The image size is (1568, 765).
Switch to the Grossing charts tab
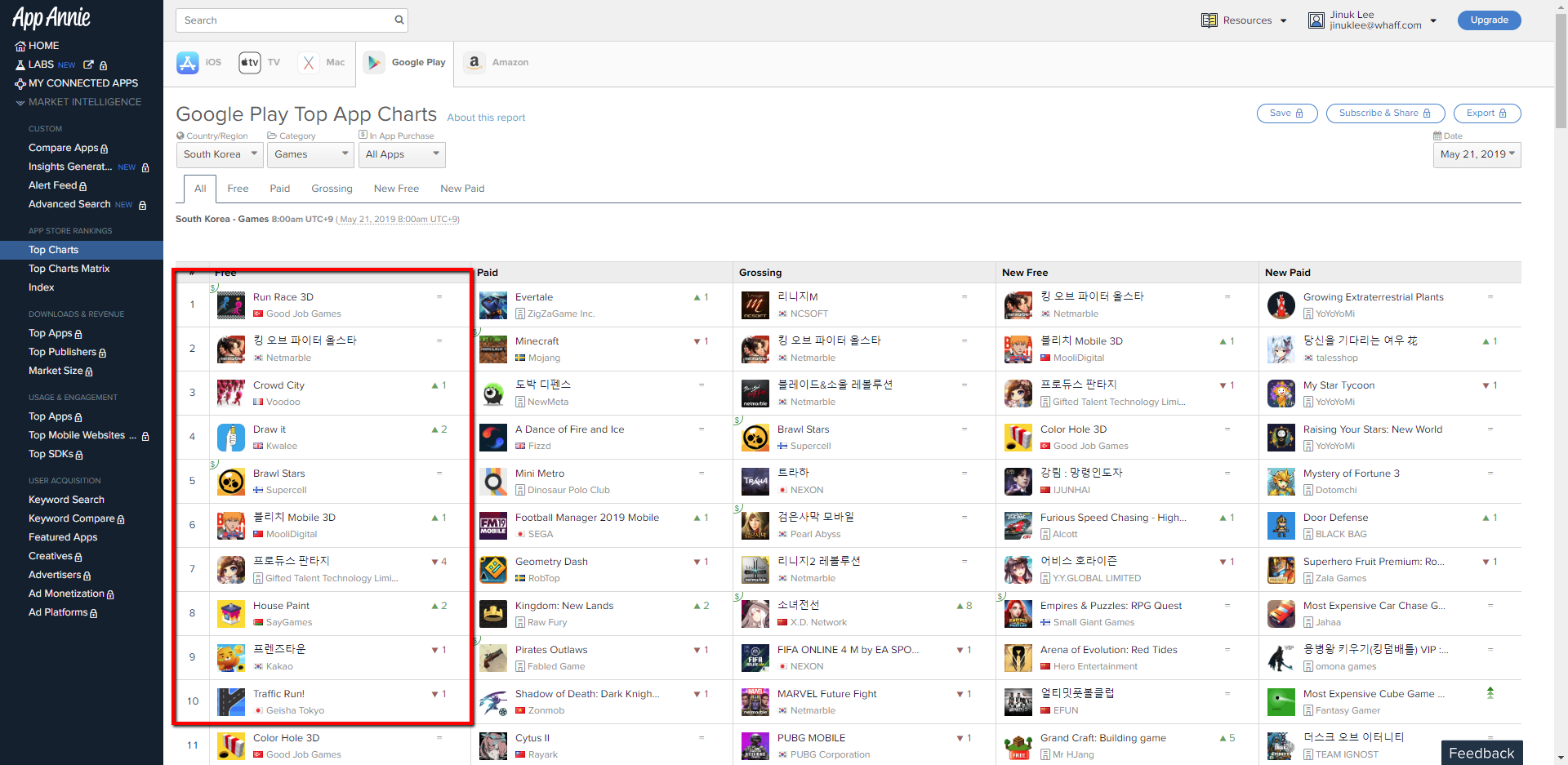click(x=332, y=189)
